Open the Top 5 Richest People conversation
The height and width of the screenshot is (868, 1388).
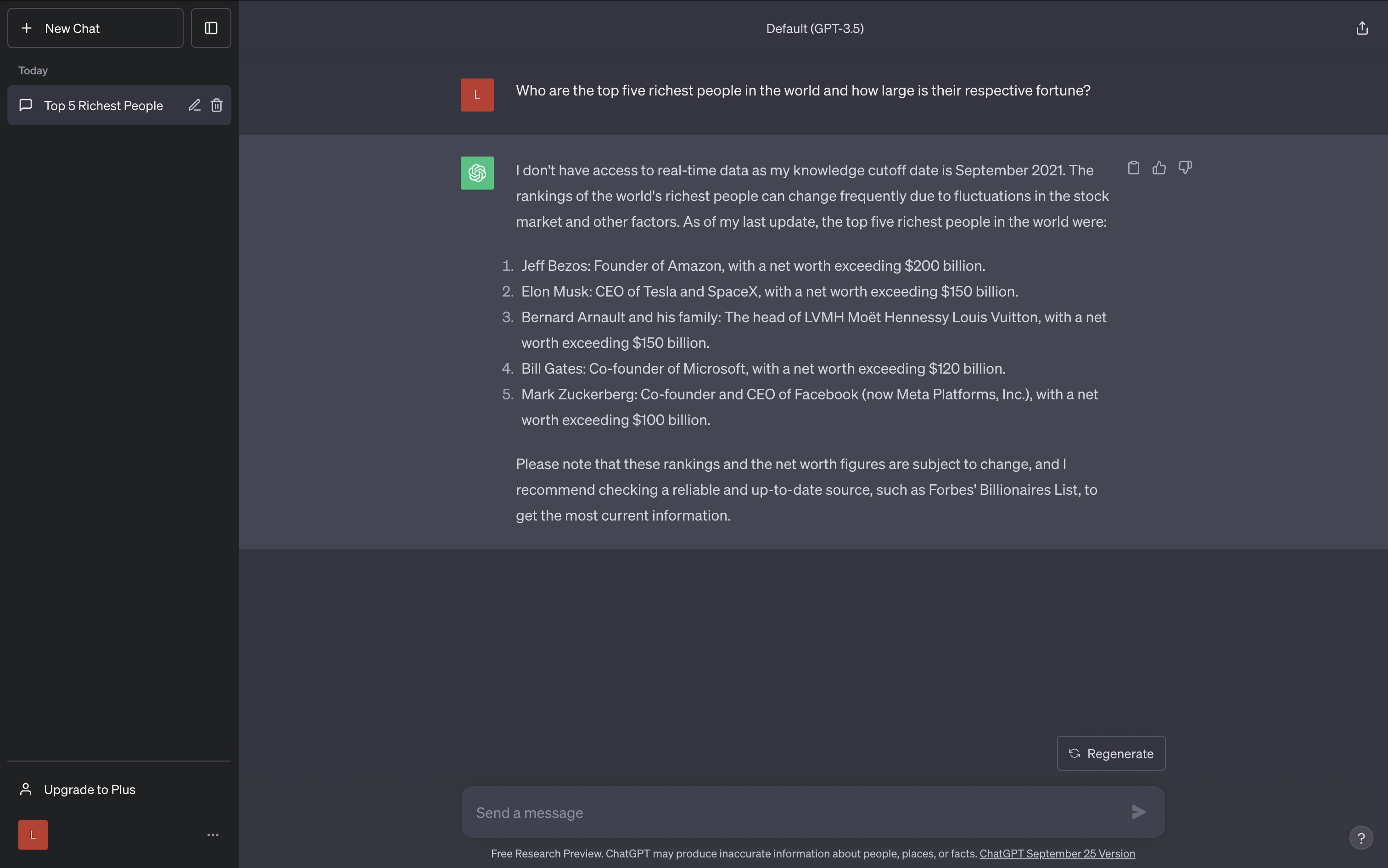103,106
